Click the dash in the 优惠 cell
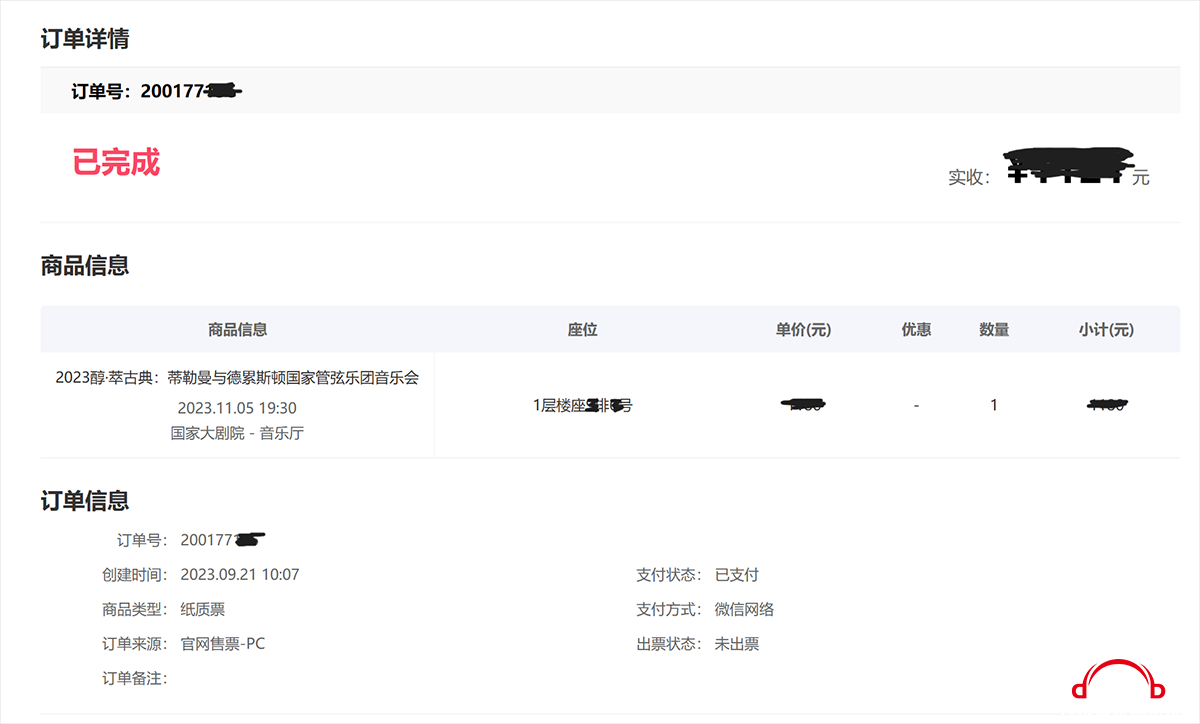 (x=916, y=406)
